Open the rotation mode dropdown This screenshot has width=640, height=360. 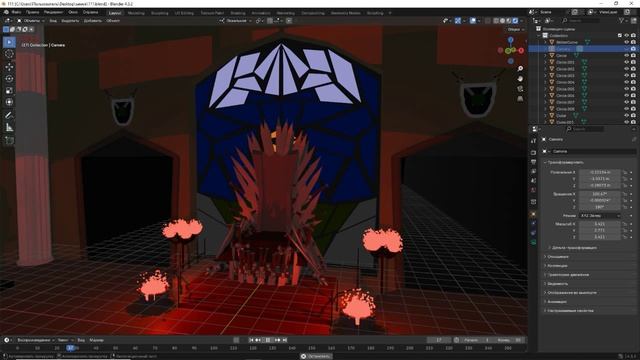(599, 216)
